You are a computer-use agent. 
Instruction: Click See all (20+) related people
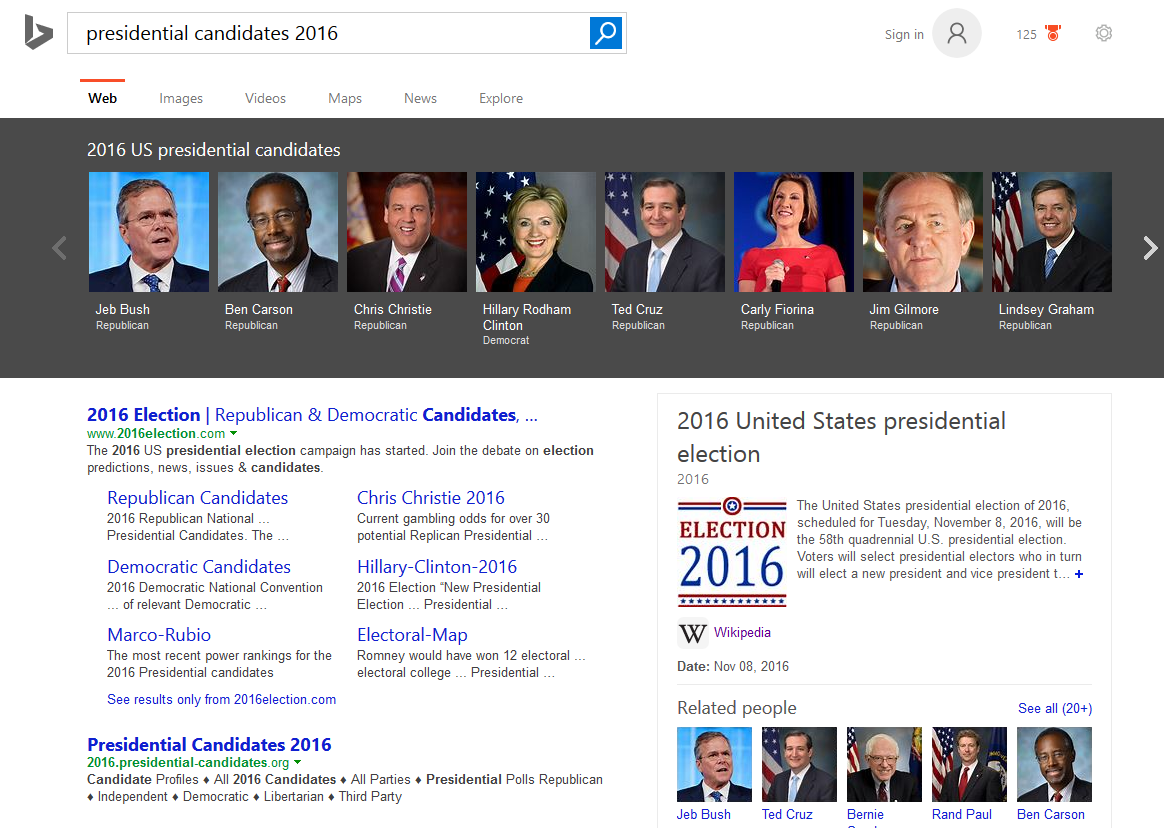tap(1055, 708)
